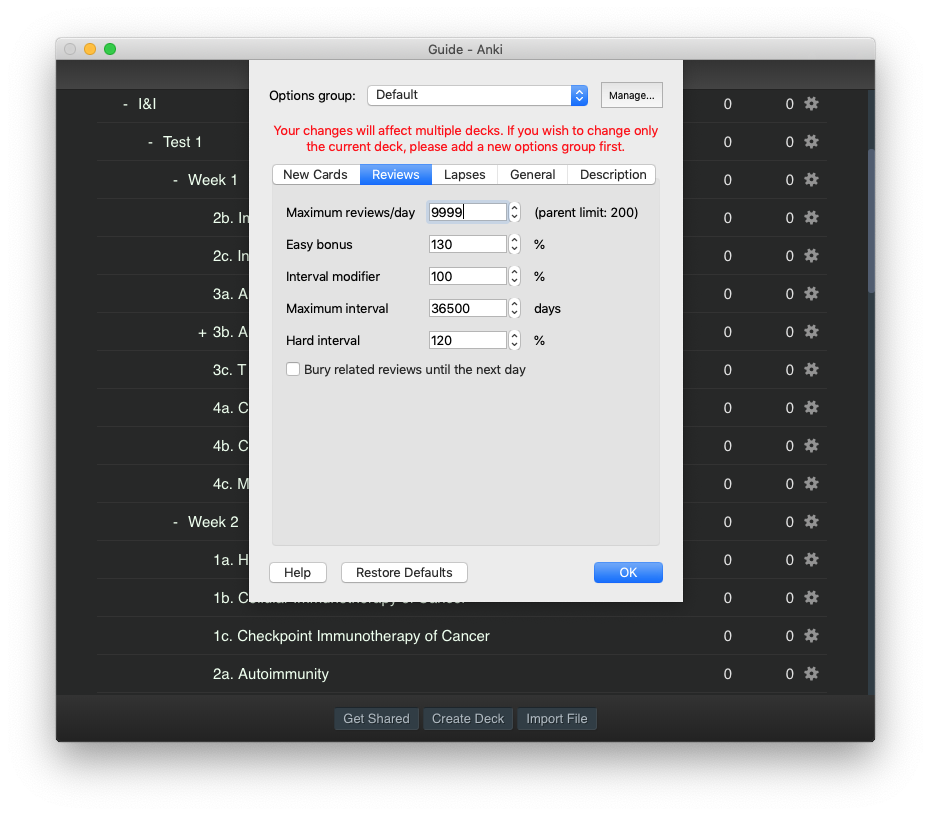Click the Import File button
The height and width of the screenshot is (816, 931).
click(557, 719)
